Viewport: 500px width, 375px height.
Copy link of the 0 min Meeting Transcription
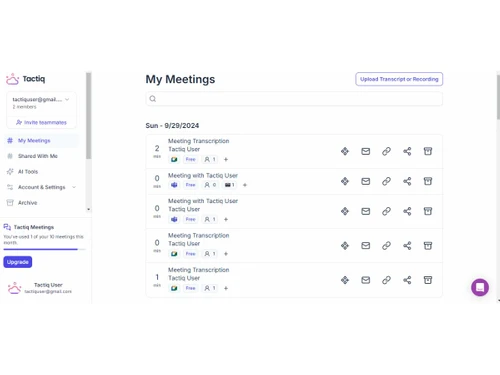click(386, 246)
